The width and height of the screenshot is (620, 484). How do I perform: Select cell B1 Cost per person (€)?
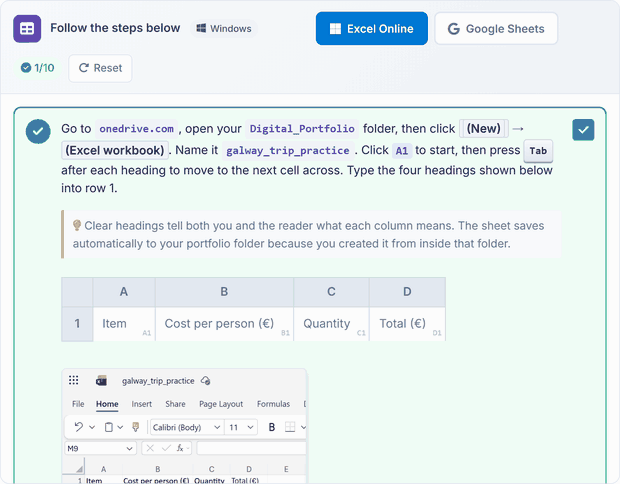pos(224,324)
